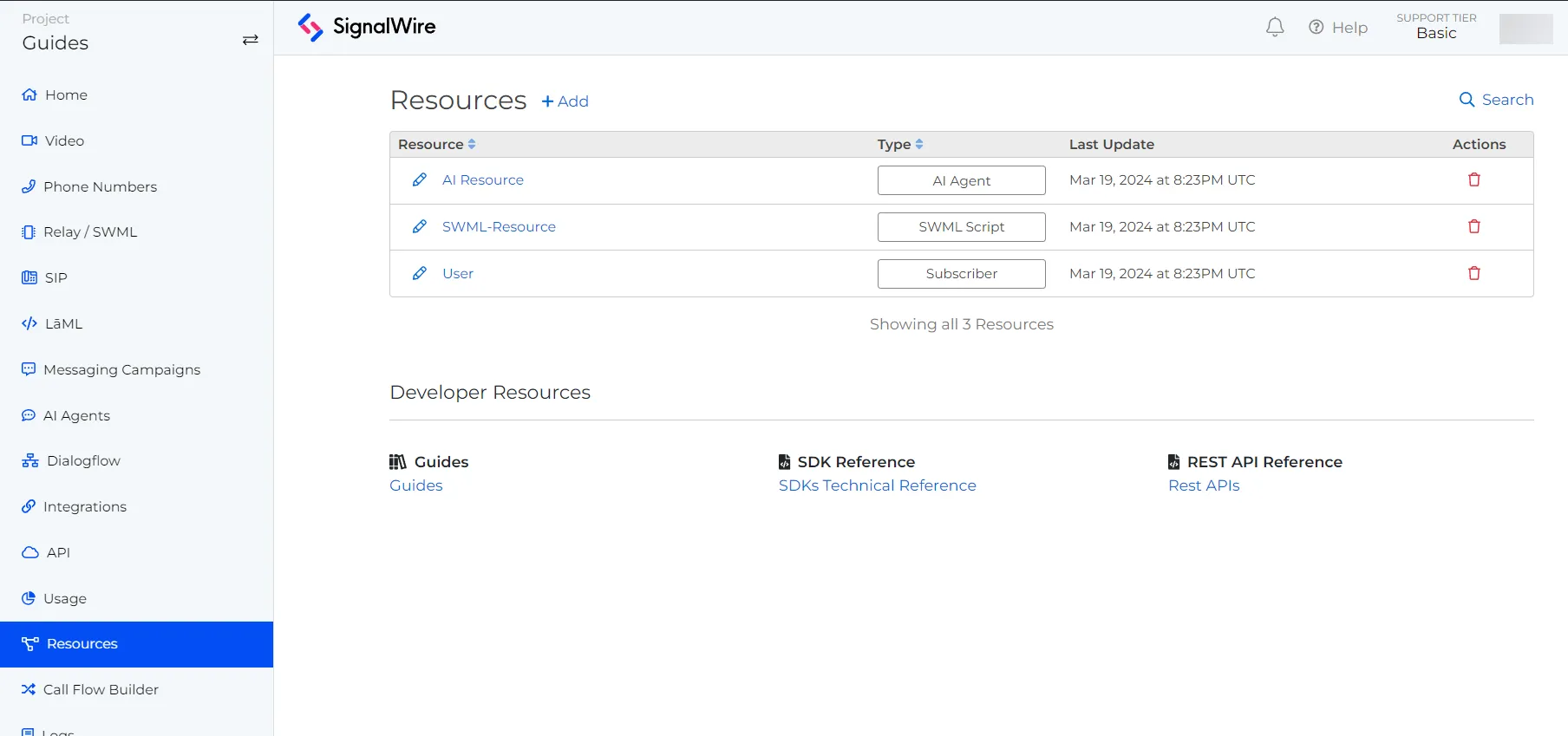Click the Search magnifier icon
This screenshot has height=736, width=1568.
(1467, 100)
